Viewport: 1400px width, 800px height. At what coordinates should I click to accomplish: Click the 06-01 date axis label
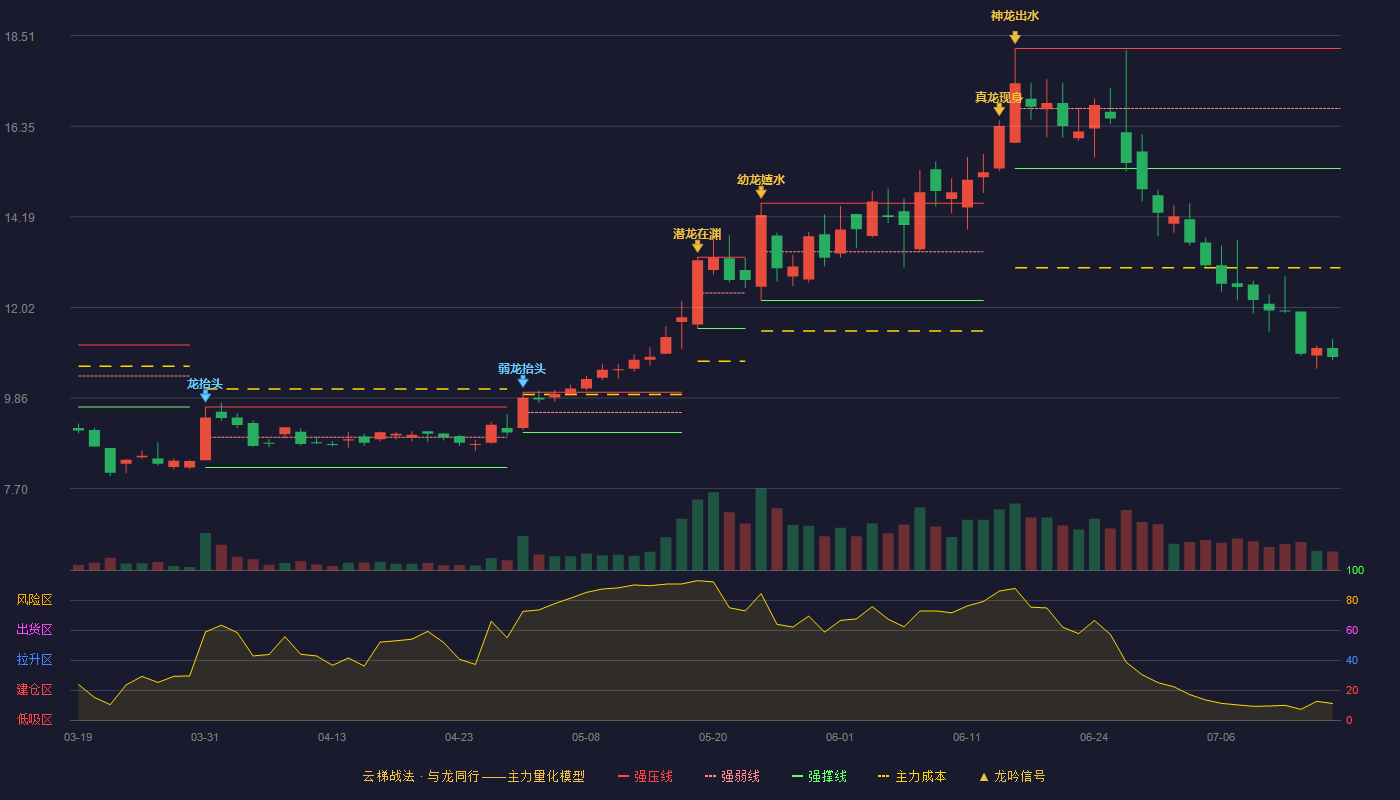[840, 737]
